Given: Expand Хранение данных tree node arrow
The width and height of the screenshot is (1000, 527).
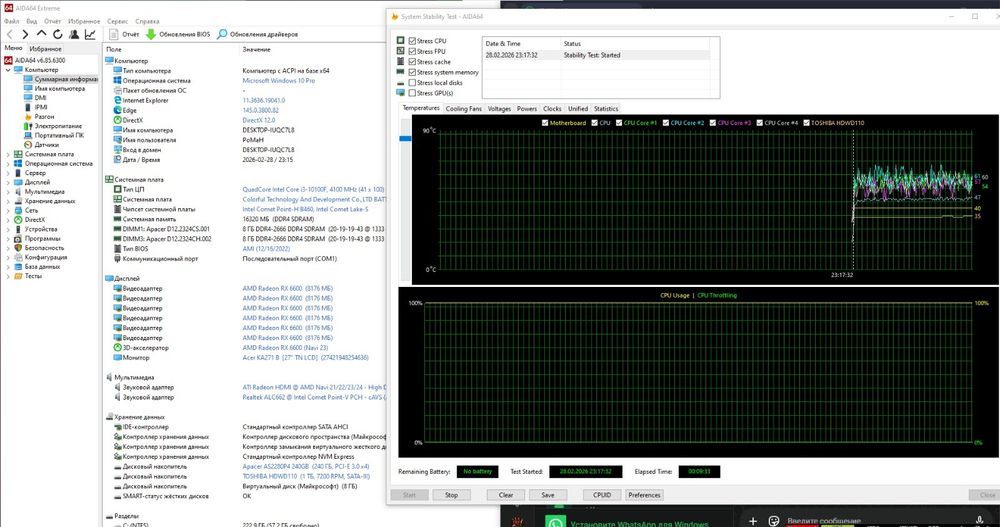Looking at the screenshot, I should 8,201.
